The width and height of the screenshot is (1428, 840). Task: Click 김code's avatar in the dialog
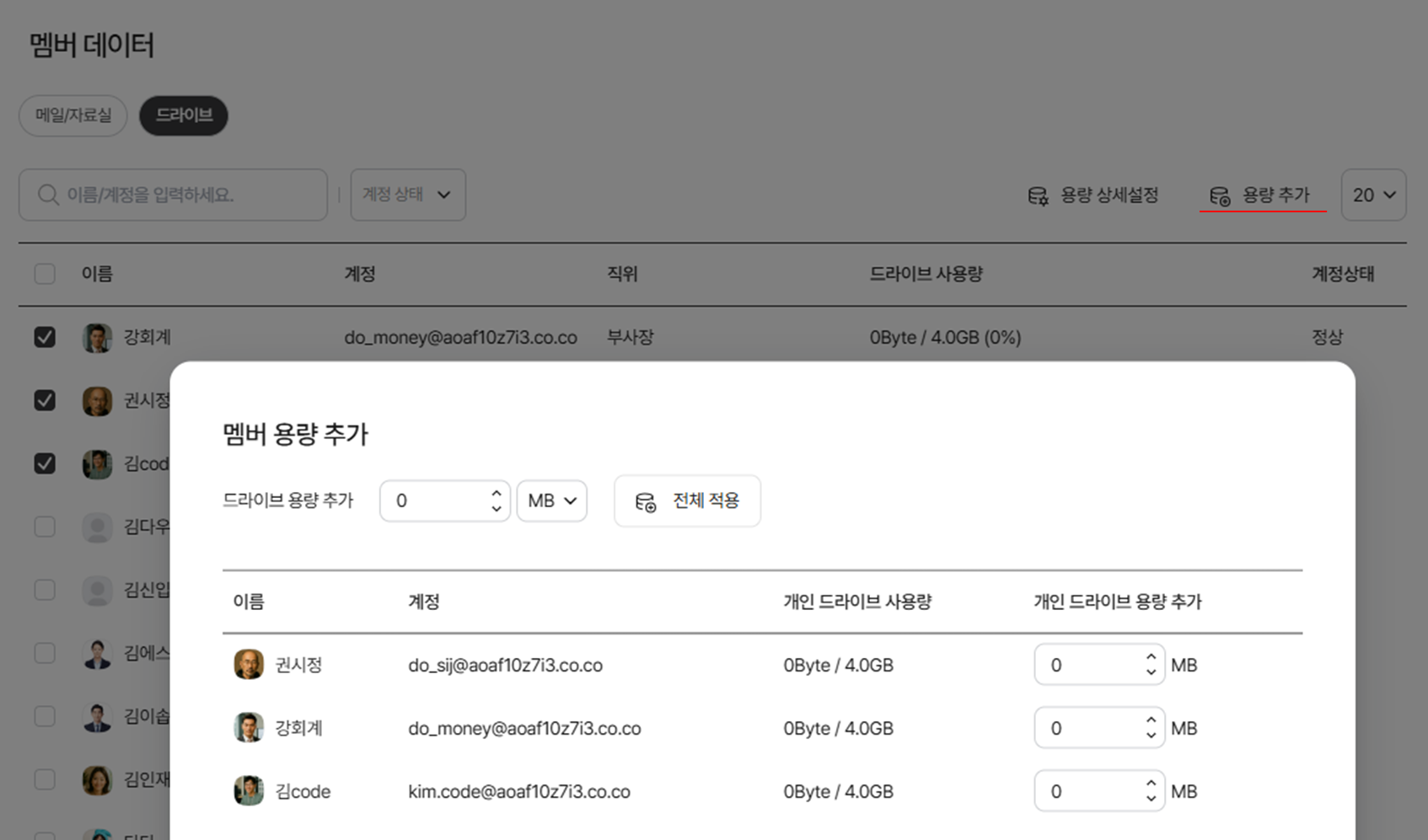[249, 791]
